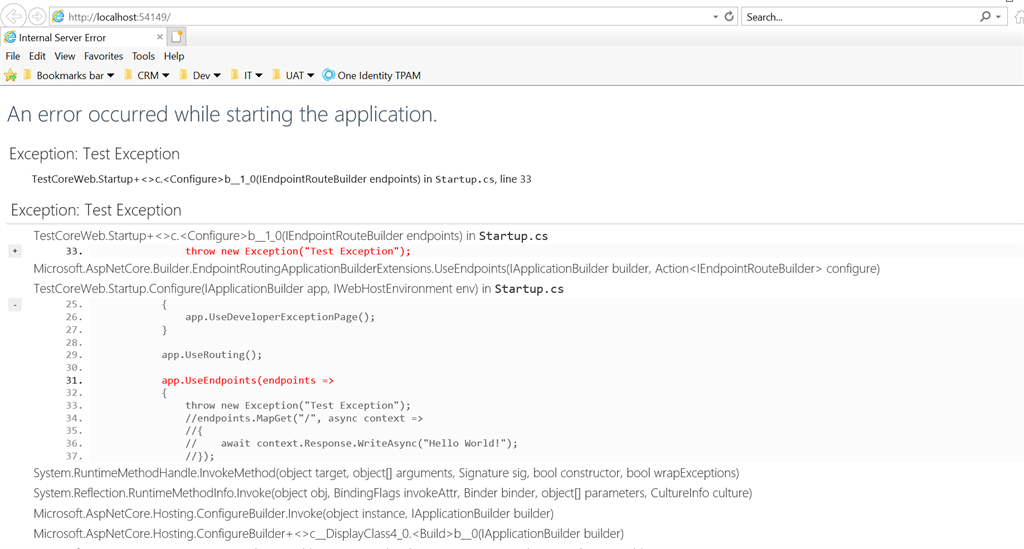Refresh the page with the reload icon
The image size is (1024, 549).
(729, 16)
